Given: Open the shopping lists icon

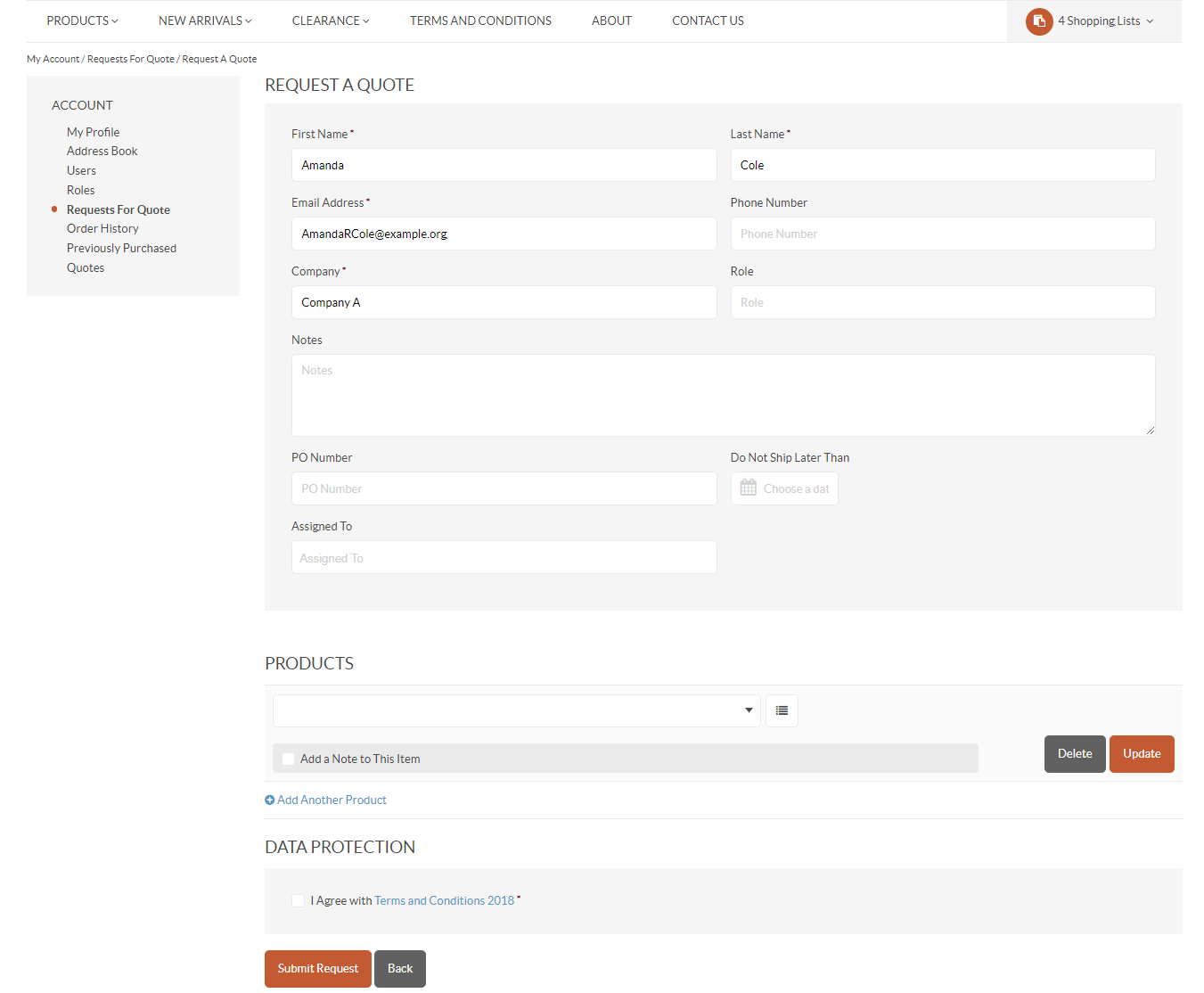Looking at the screenshot, I should (x=1039, y=21).
